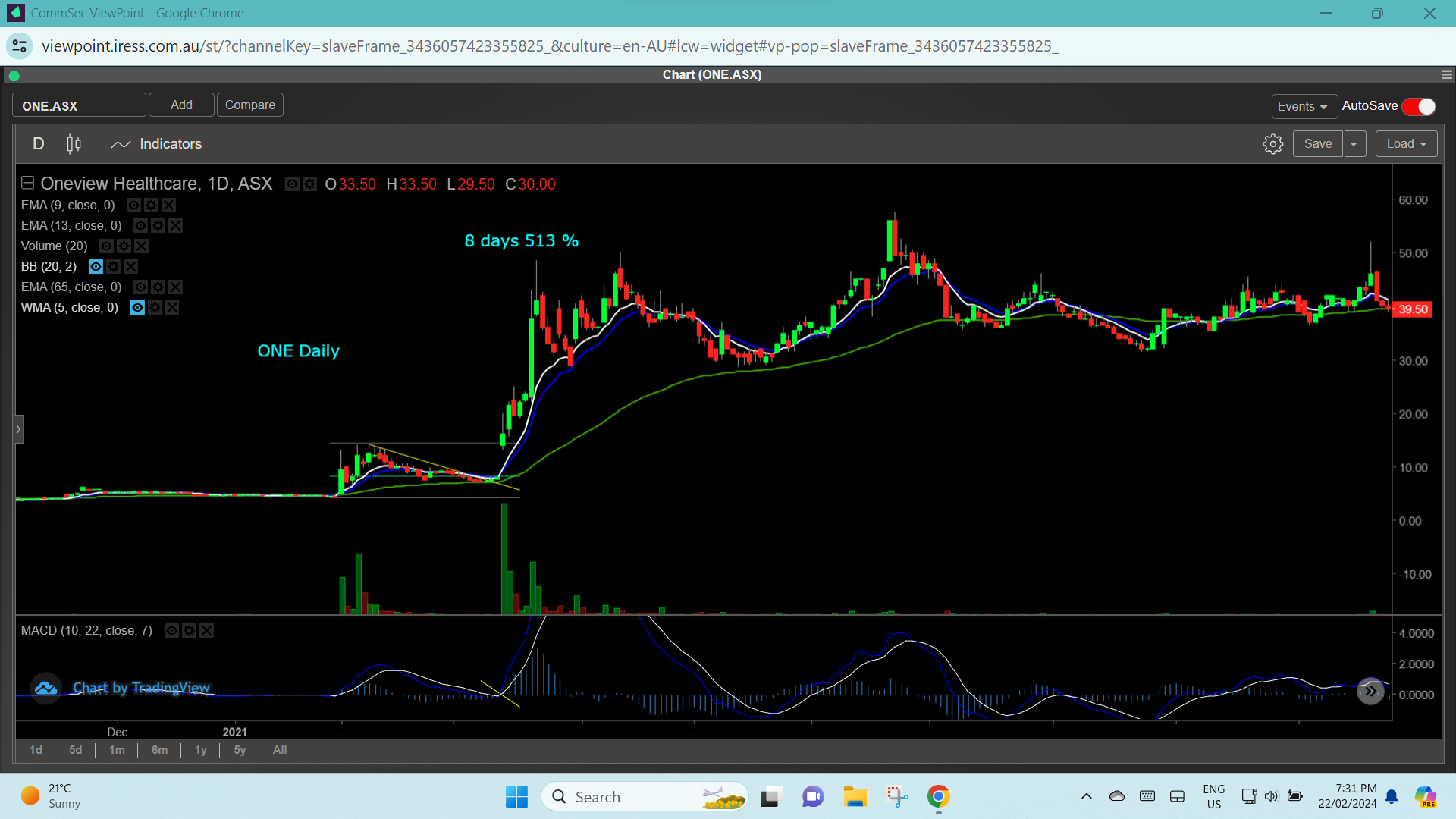Open taskbar Search box
Image resolution: width=1456 pixels, height=819 pixels.
[x=645, y=797]
